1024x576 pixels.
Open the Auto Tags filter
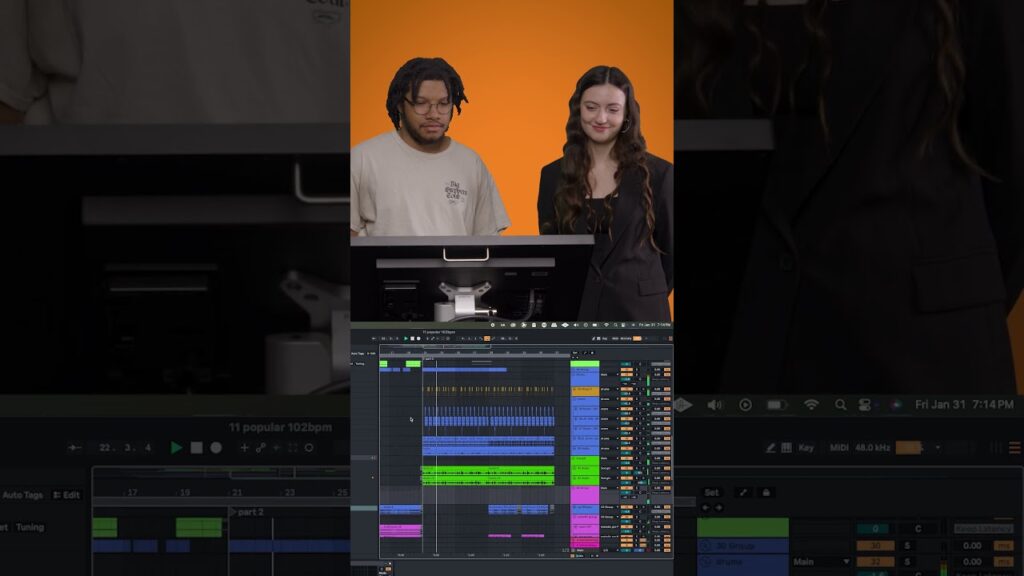(x=22, y=495)
